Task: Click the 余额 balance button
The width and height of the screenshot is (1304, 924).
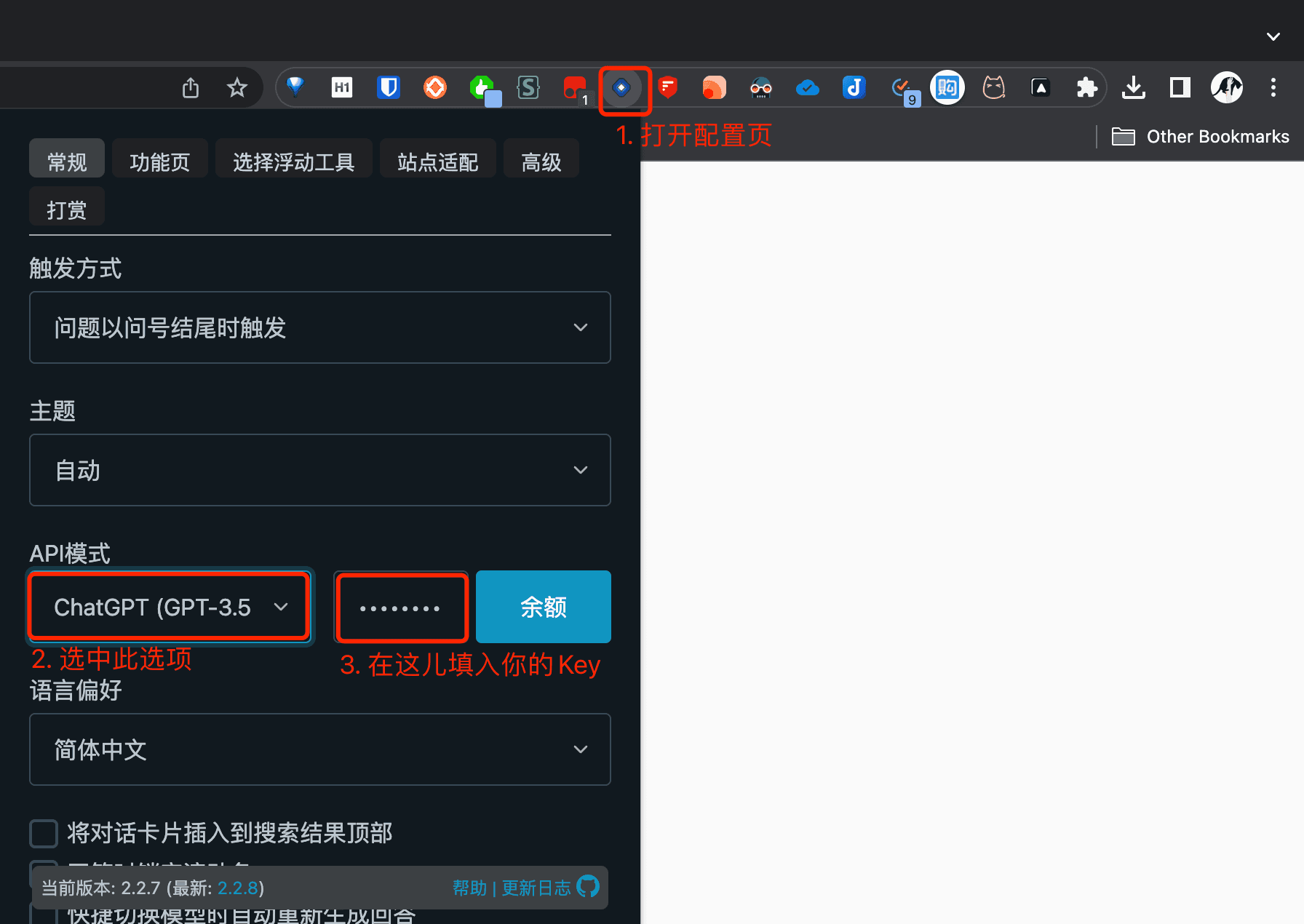Action: coord(543,607)
